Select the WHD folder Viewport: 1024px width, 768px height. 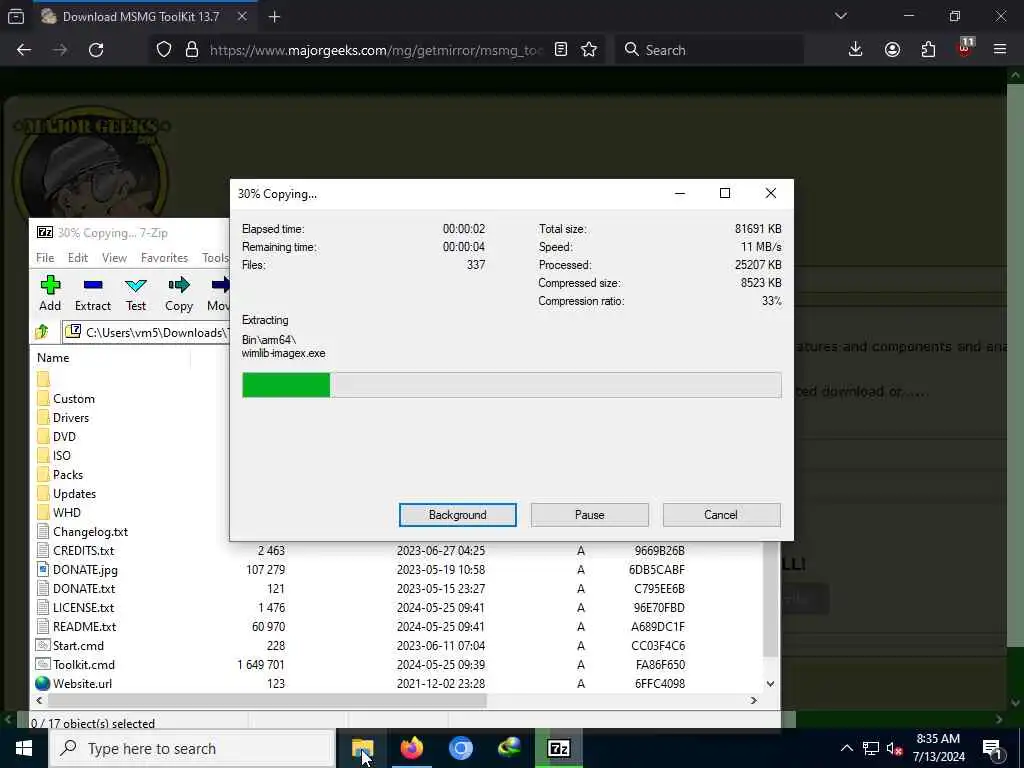pos(67,513)
